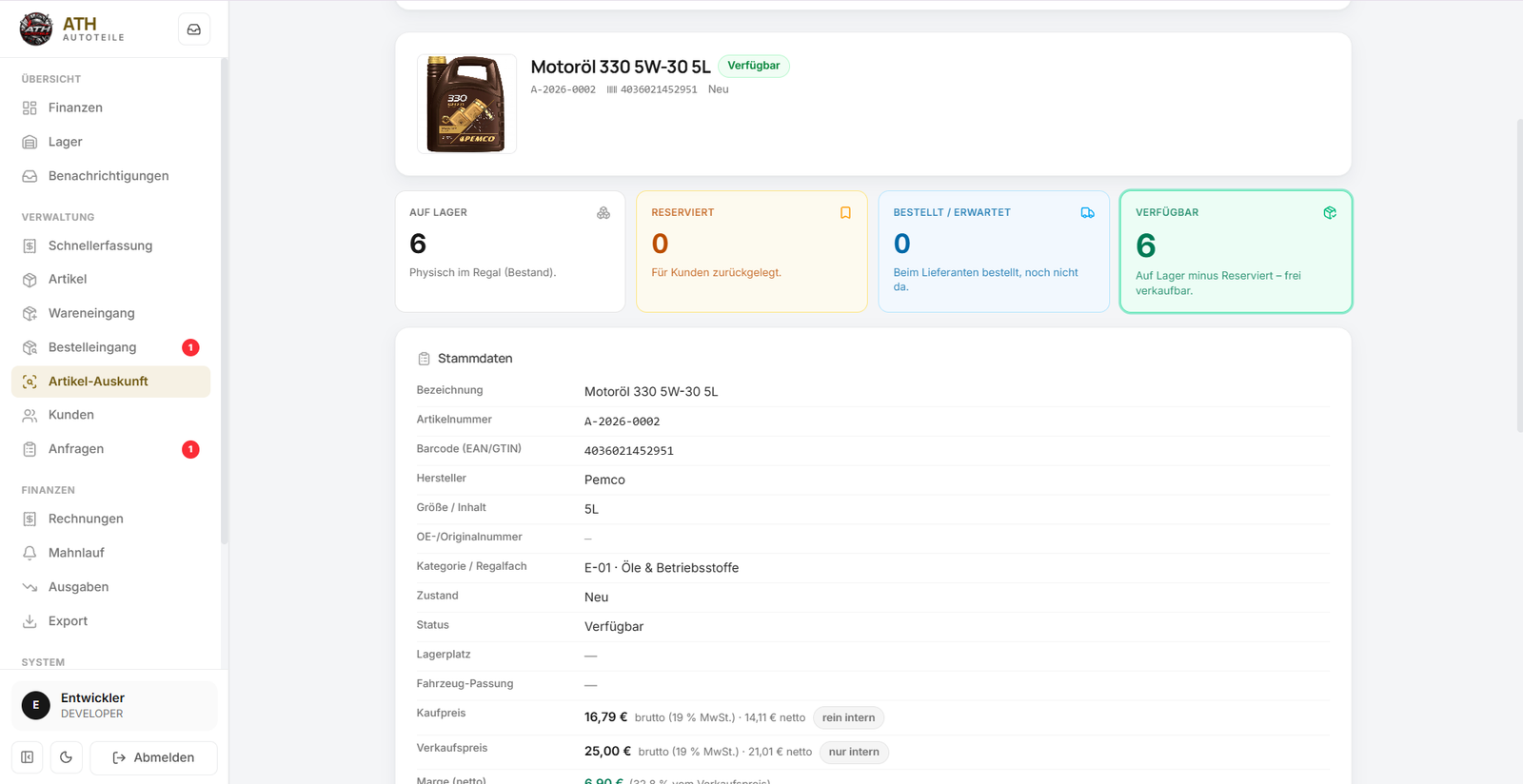Select Artikel in the sidebar

(x=110, y=279)
